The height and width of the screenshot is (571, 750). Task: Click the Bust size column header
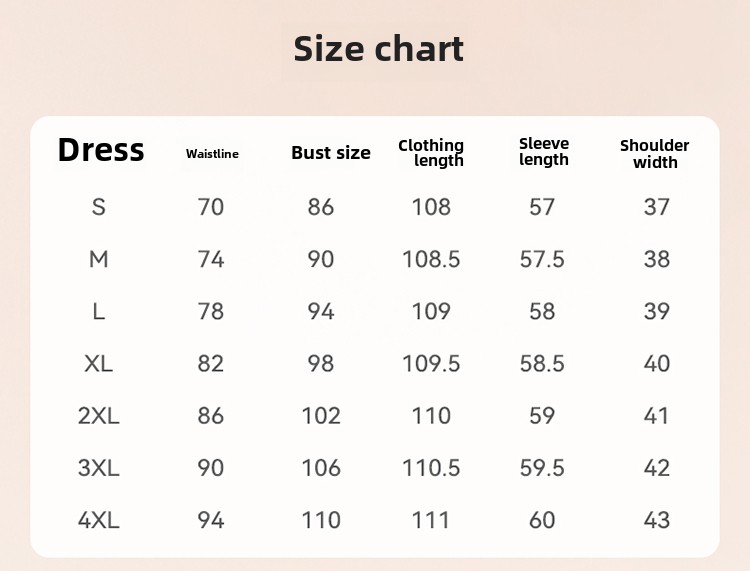(x=331, y=153)
